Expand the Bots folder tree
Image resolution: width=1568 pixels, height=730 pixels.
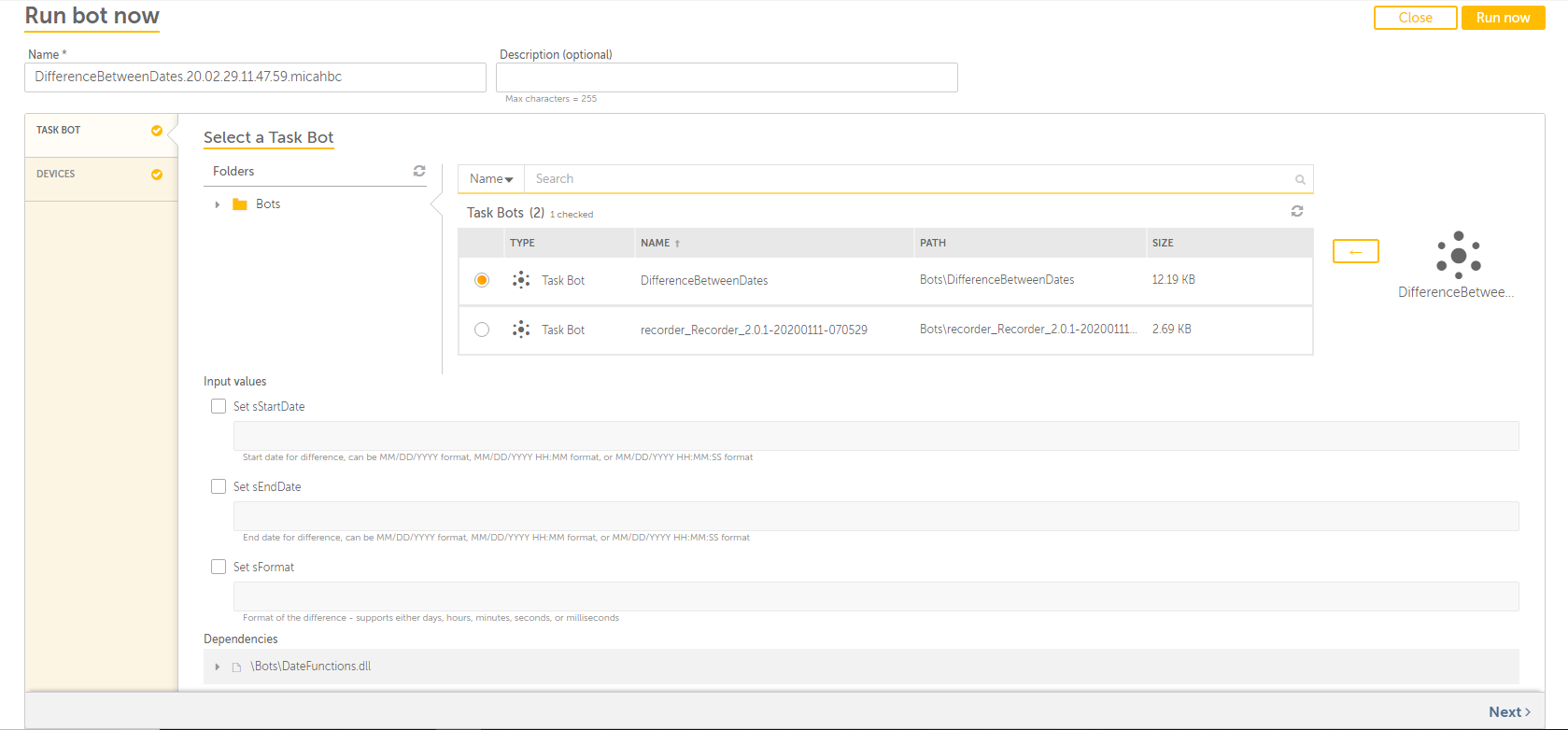tap(218, 204)
